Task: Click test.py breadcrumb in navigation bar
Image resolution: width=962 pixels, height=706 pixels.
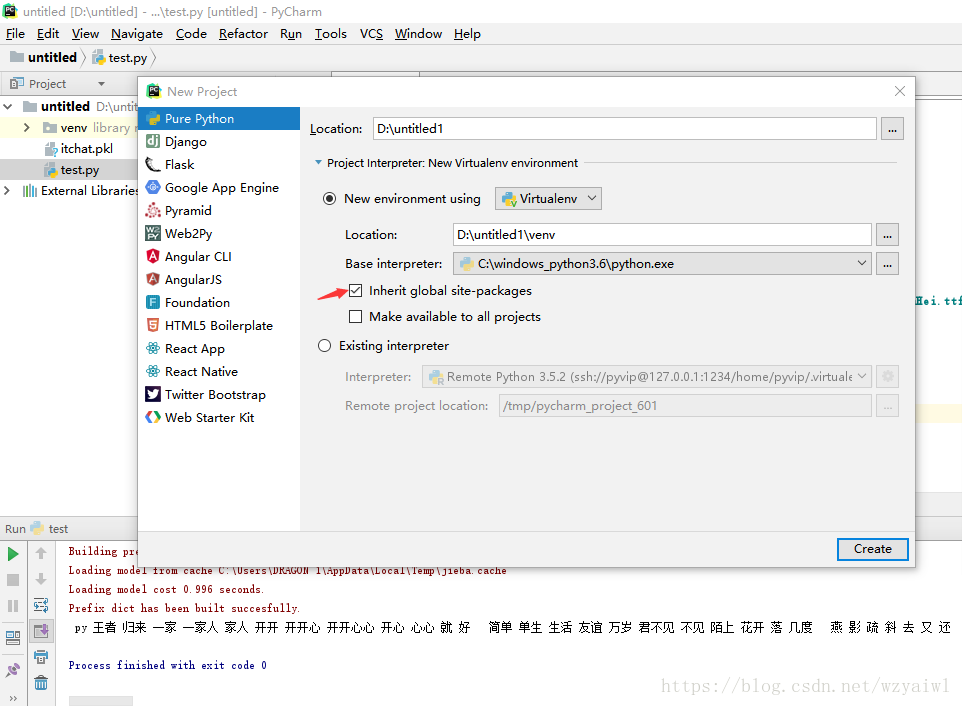Action: coord(120,58)
